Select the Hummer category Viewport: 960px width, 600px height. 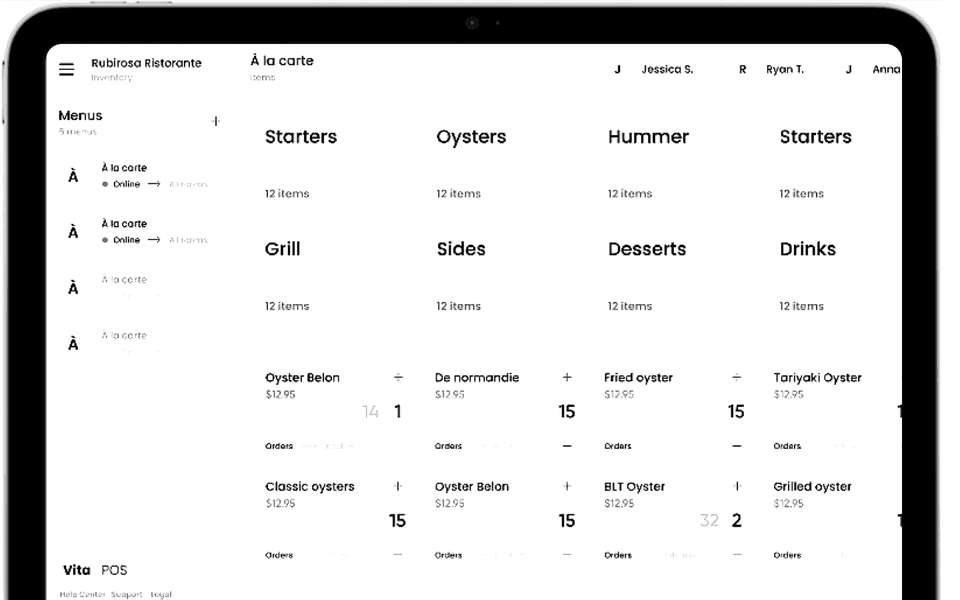coord(648,137)
